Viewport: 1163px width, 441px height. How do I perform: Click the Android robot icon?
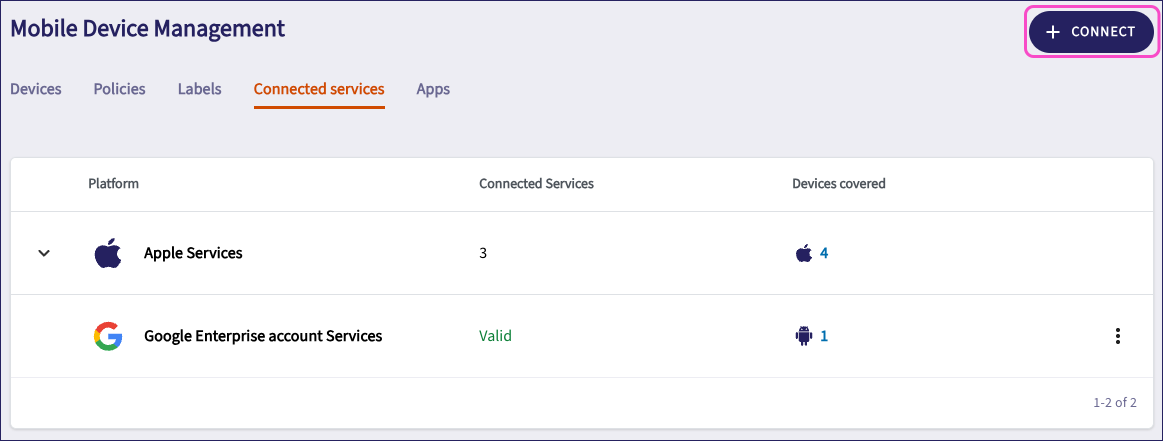[x=803, y=337]
